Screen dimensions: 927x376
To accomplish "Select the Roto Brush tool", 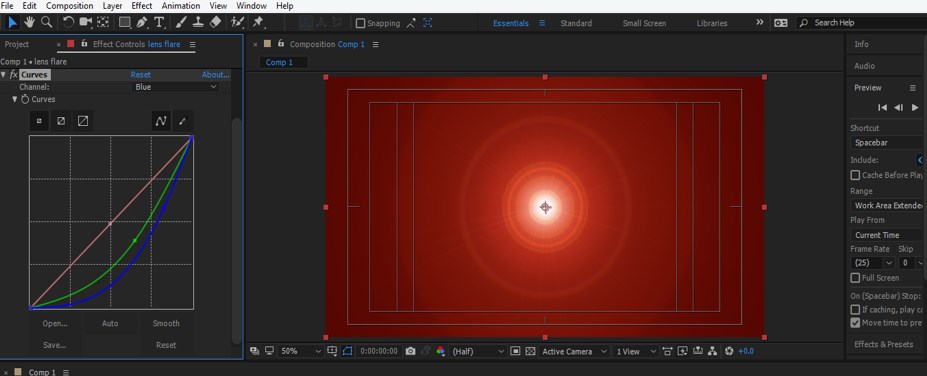I will [238, 22].
